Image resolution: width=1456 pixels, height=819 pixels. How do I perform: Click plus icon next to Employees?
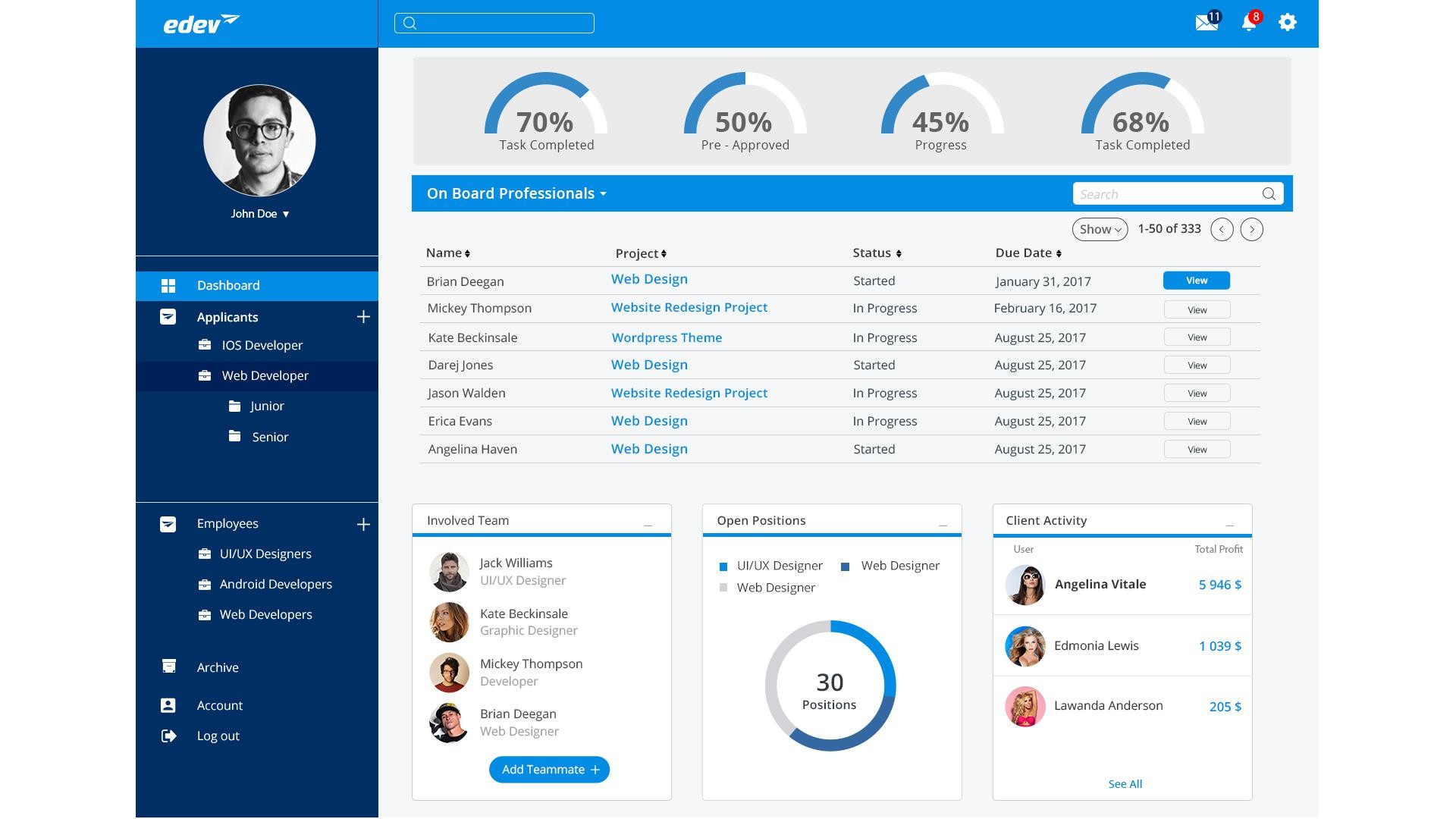pos(363,524)
